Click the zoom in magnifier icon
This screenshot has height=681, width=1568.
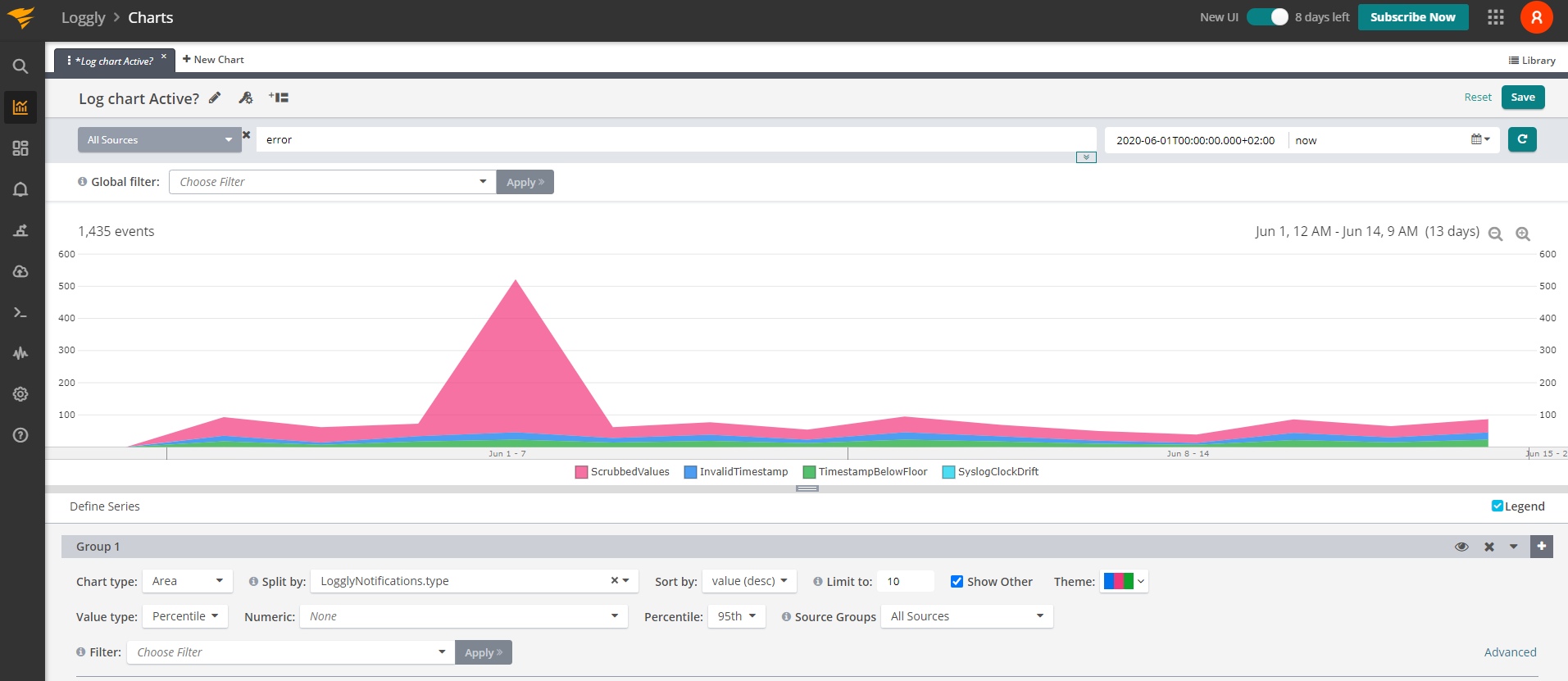click(x=1523, y=234)
